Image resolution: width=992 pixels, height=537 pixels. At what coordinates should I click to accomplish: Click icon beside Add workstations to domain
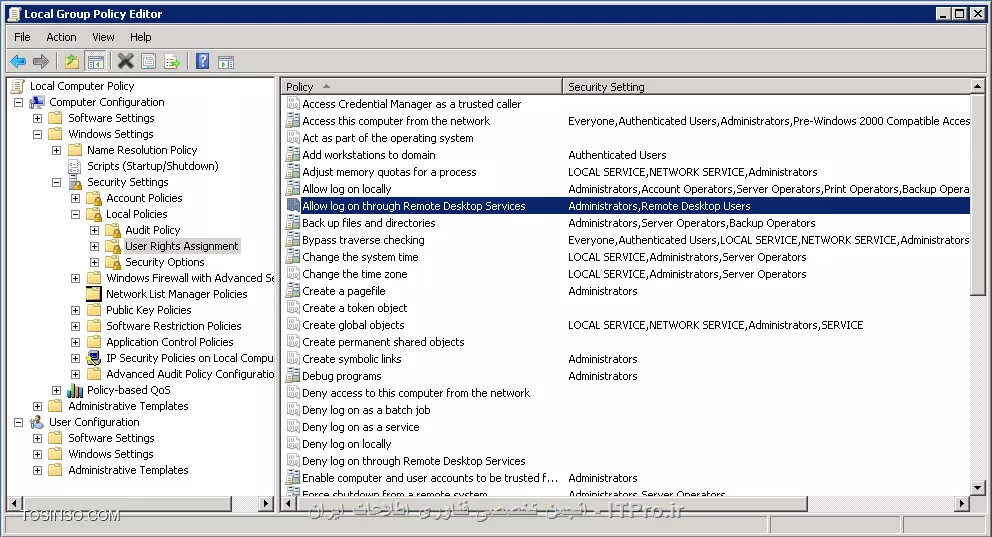coord(293,155)
